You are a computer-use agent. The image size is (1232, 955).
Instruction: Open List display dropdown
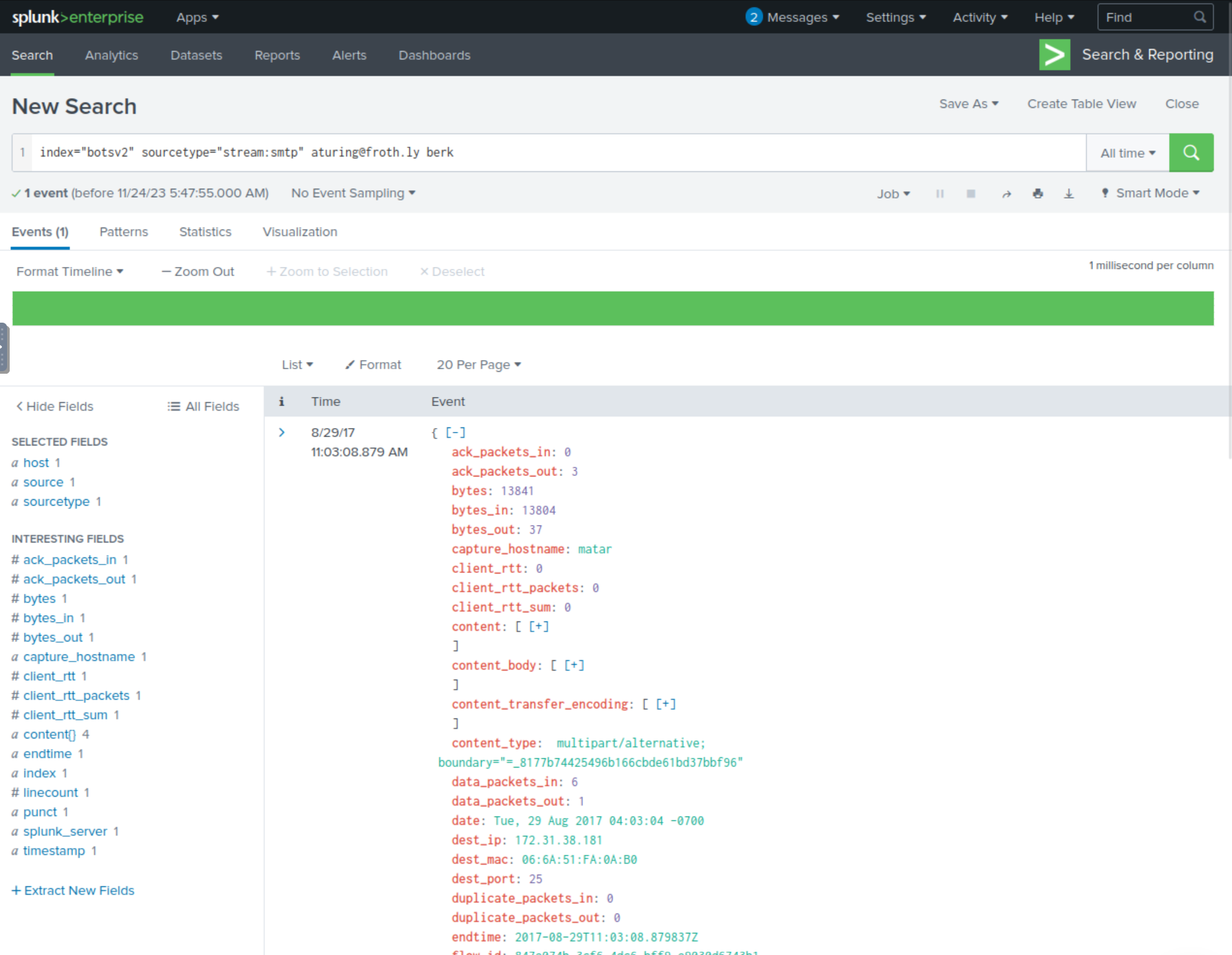point(297,365)
